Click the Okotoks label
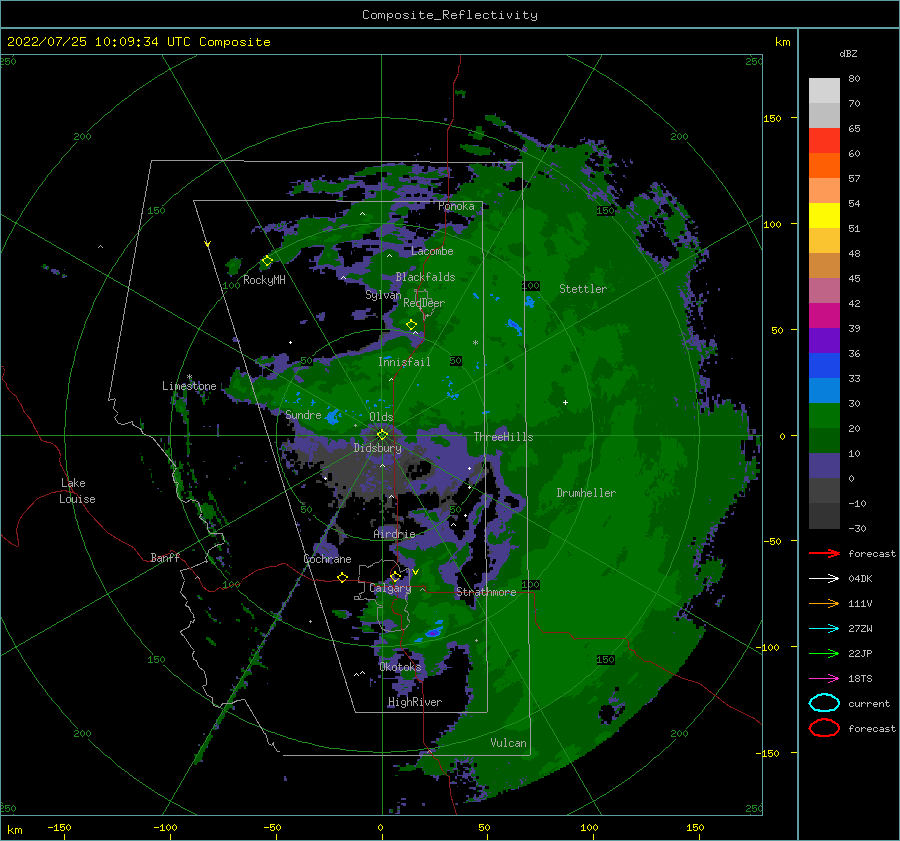 pyautogui.click(x=400, y=667)
